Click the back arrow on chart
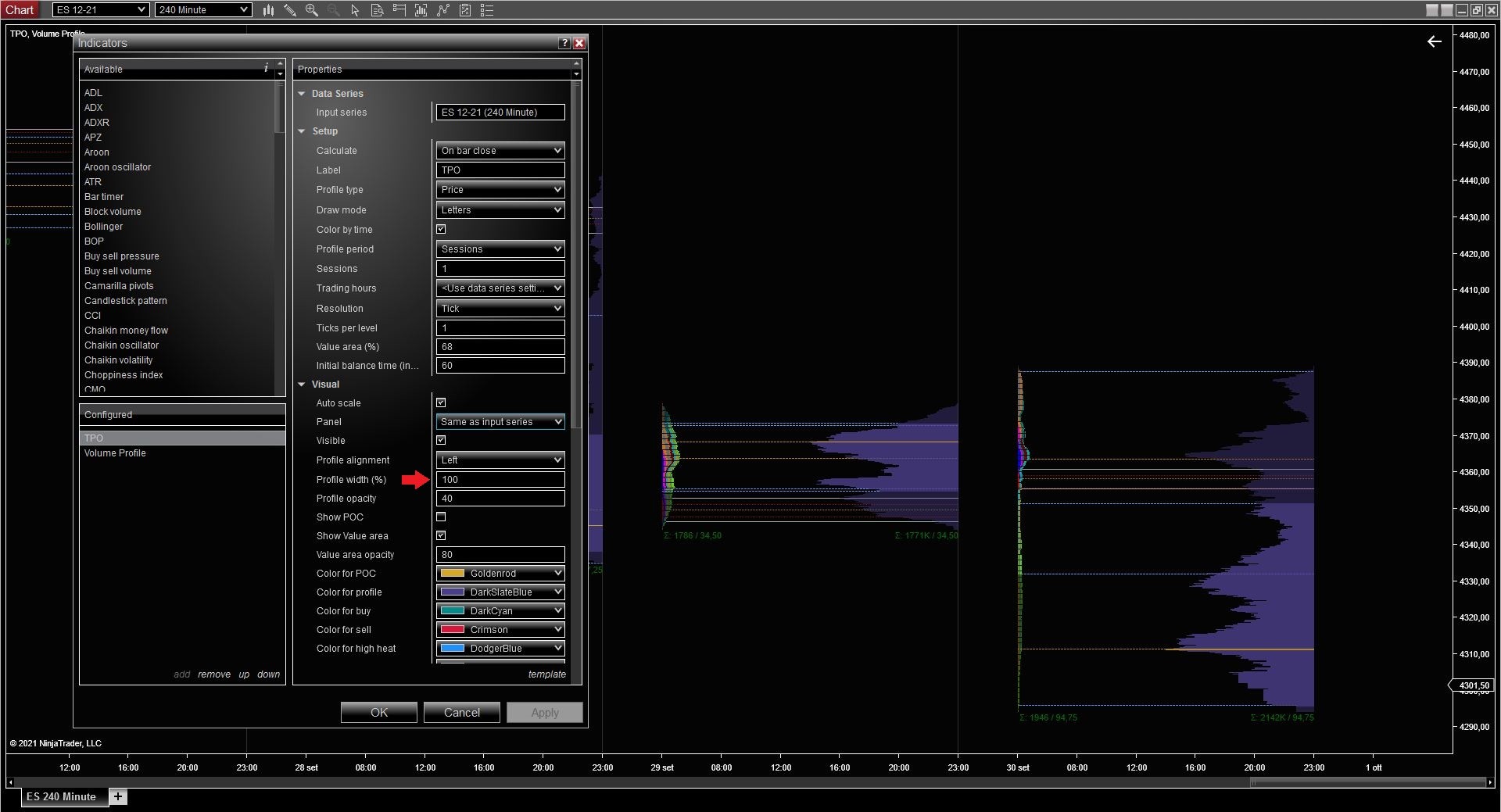The image size is (1501, 812). click(1434, 41)
